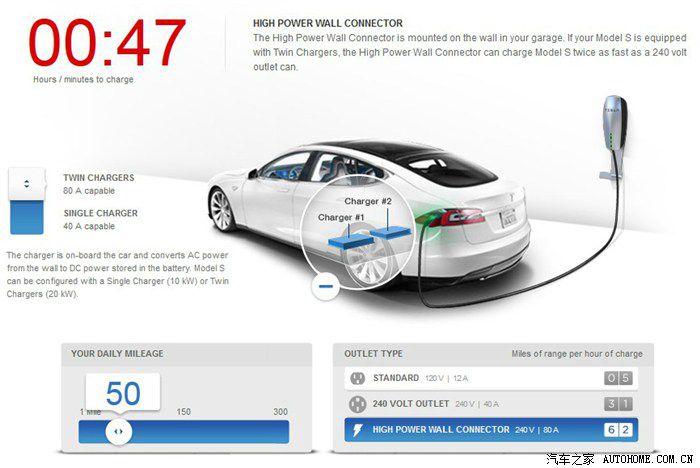Click the Standard outlet plug icon
The image size is (700, 468).
point(357,378)
